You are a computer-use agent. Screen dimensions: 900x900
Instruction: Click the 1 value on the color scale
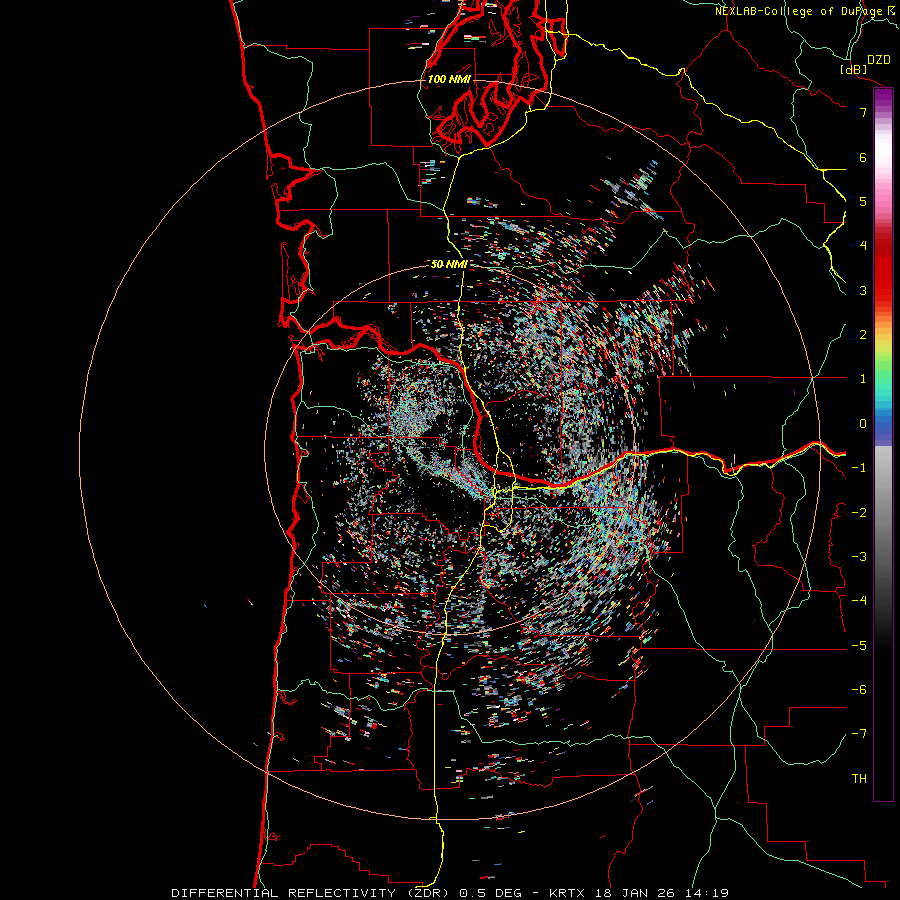tap(863, 379)
